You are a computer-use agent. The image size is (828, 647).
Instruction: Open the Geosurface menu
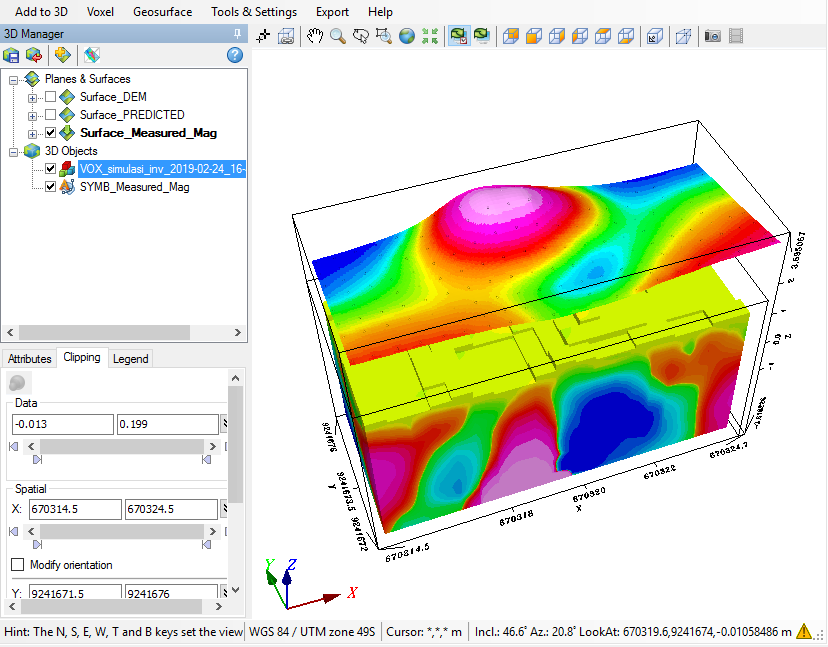[x=164, y=12]
